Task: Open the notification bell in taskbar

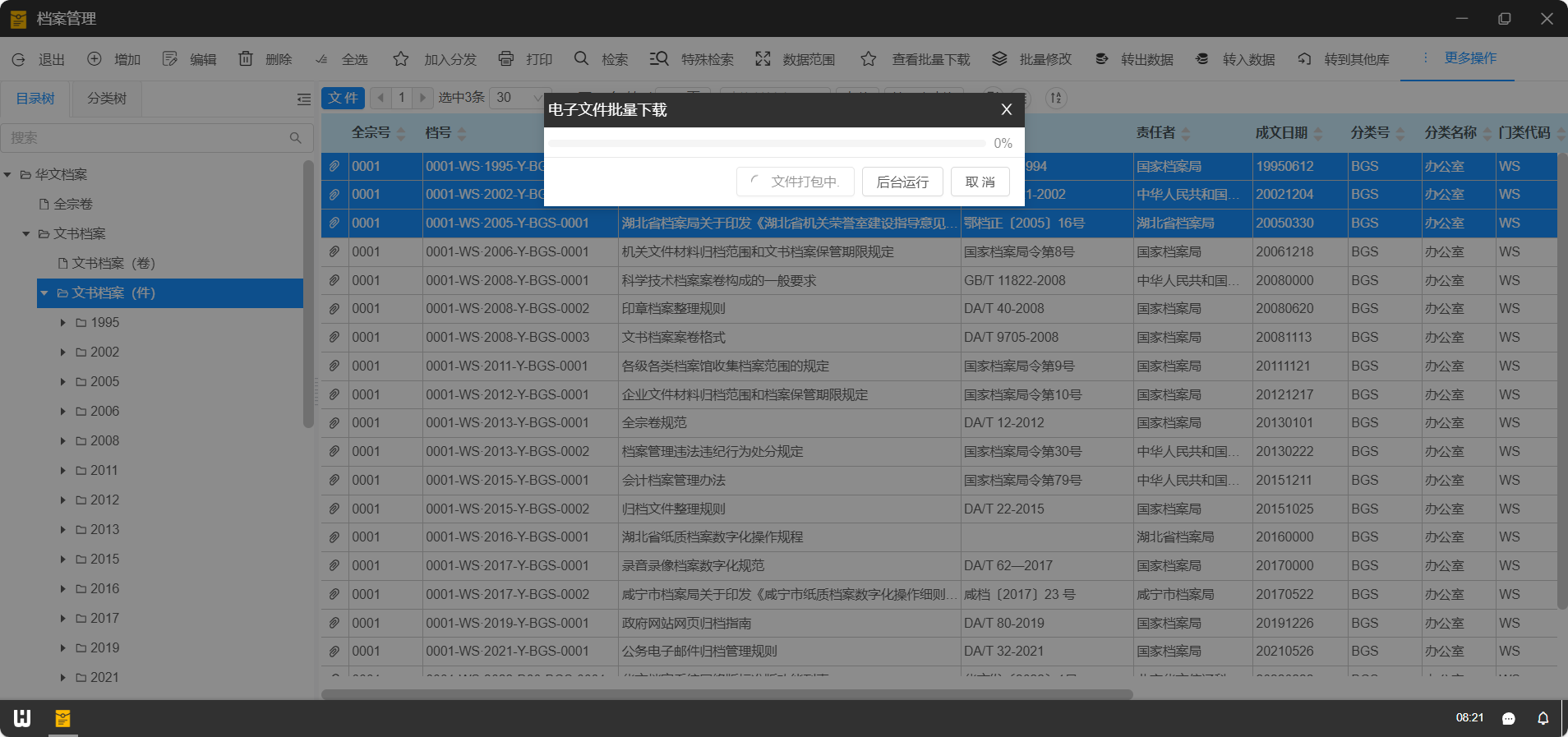Action: 1543,718
